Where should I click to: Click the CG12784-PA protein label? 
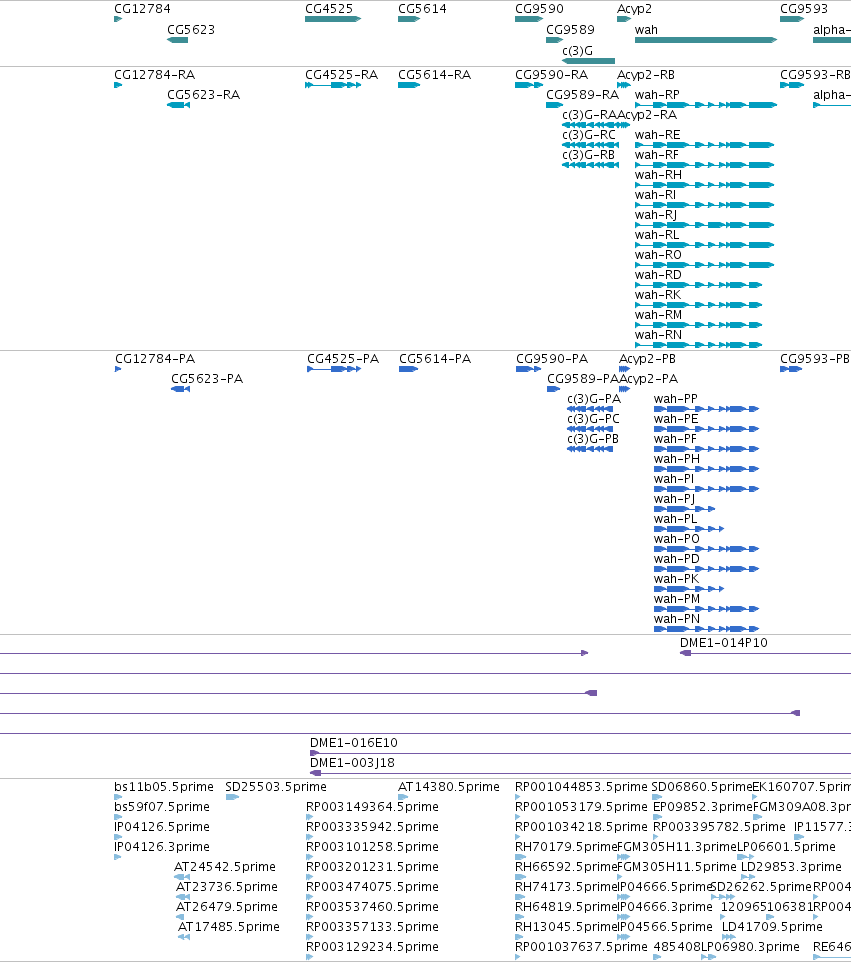pyautogui.click(x=155, y=358)
